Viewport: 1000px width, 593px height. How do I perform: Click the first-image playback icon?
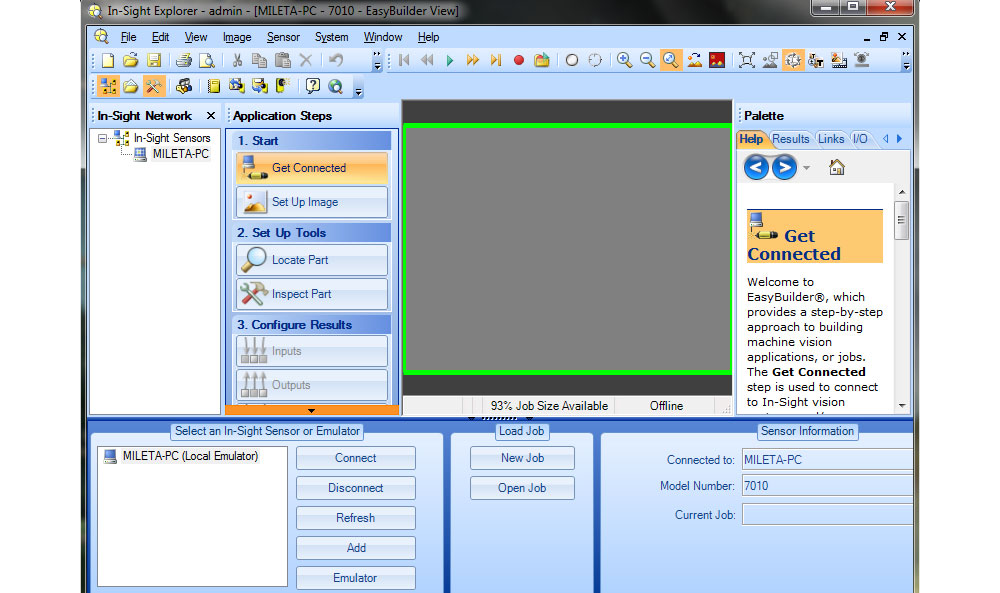pyautogui.click(x=404, y=61)
